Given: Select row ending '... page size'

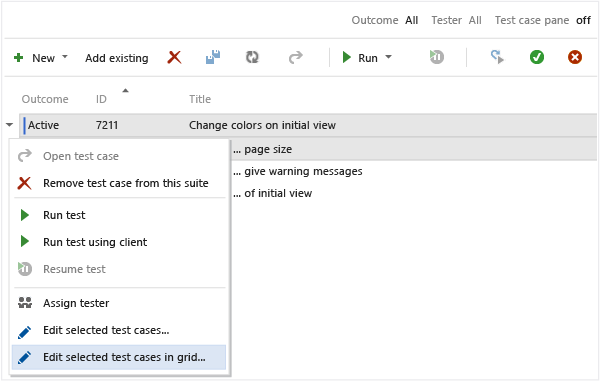Looking at the screenshot, I should click(x=413, y=149).
